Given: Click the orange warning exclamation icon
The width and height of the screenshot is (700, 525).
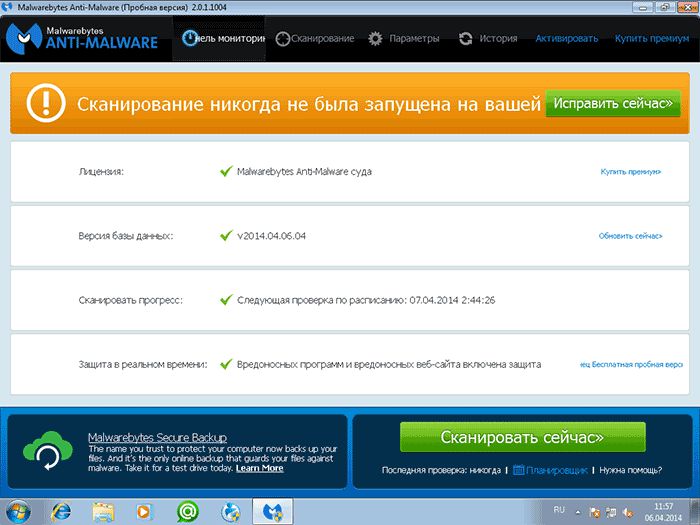Looking at the screenshot, I should point(46,103).
